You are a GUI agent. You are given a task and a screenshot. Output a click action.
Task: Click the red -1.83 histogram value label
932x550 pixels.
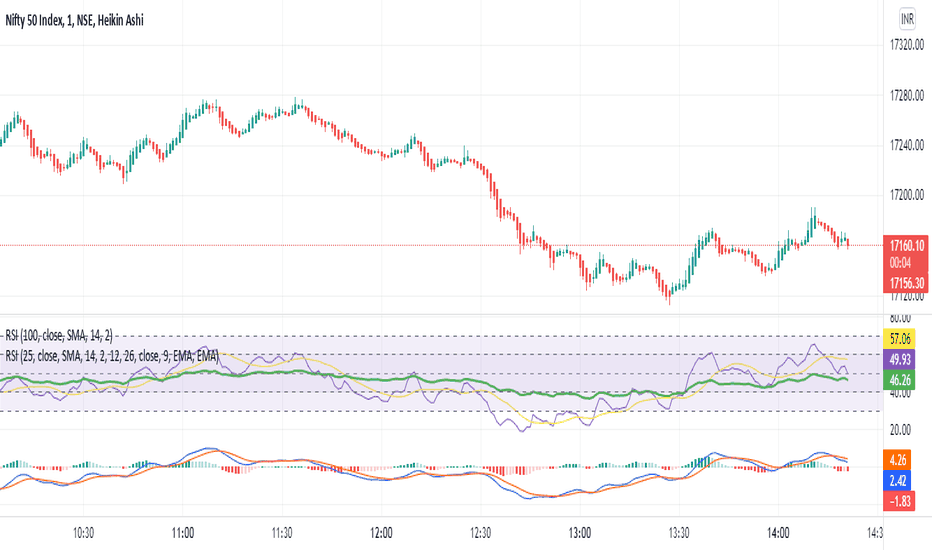point(899,501)
